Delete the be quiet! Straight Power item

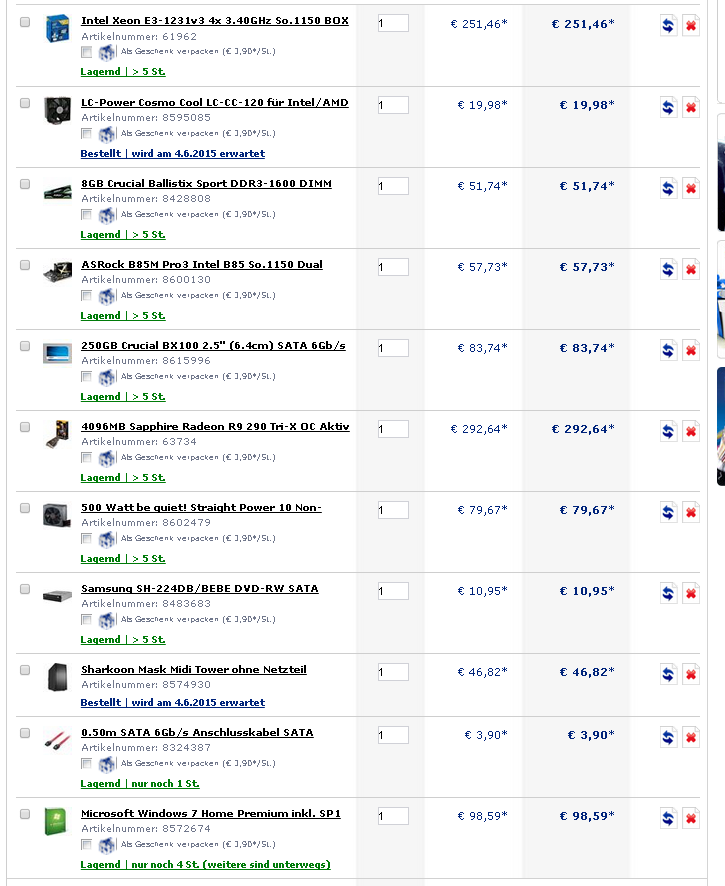click(x=690, y=512)
